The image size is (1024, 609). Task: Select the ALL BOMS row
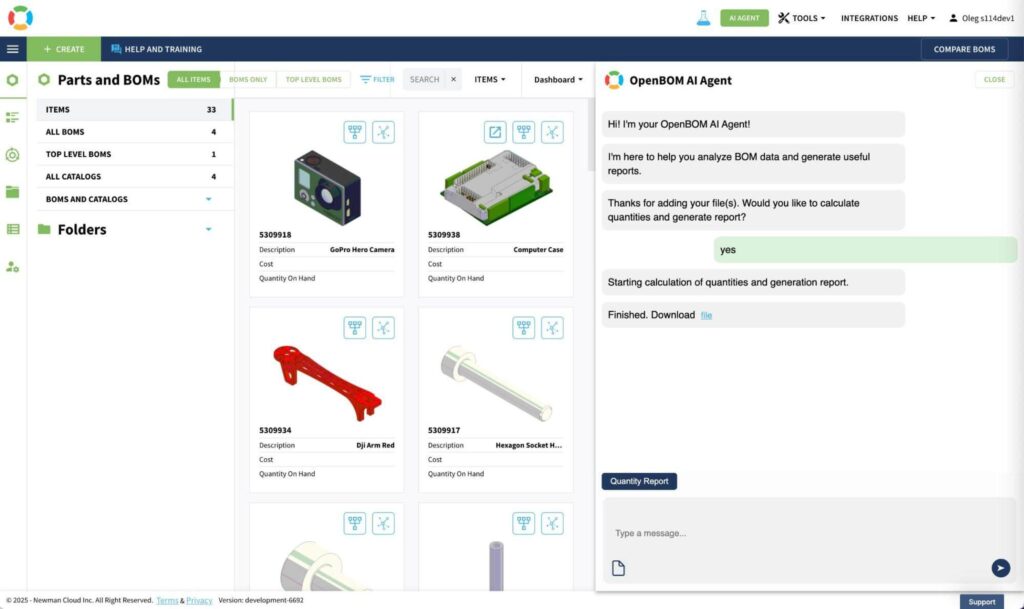coord(134,132)
